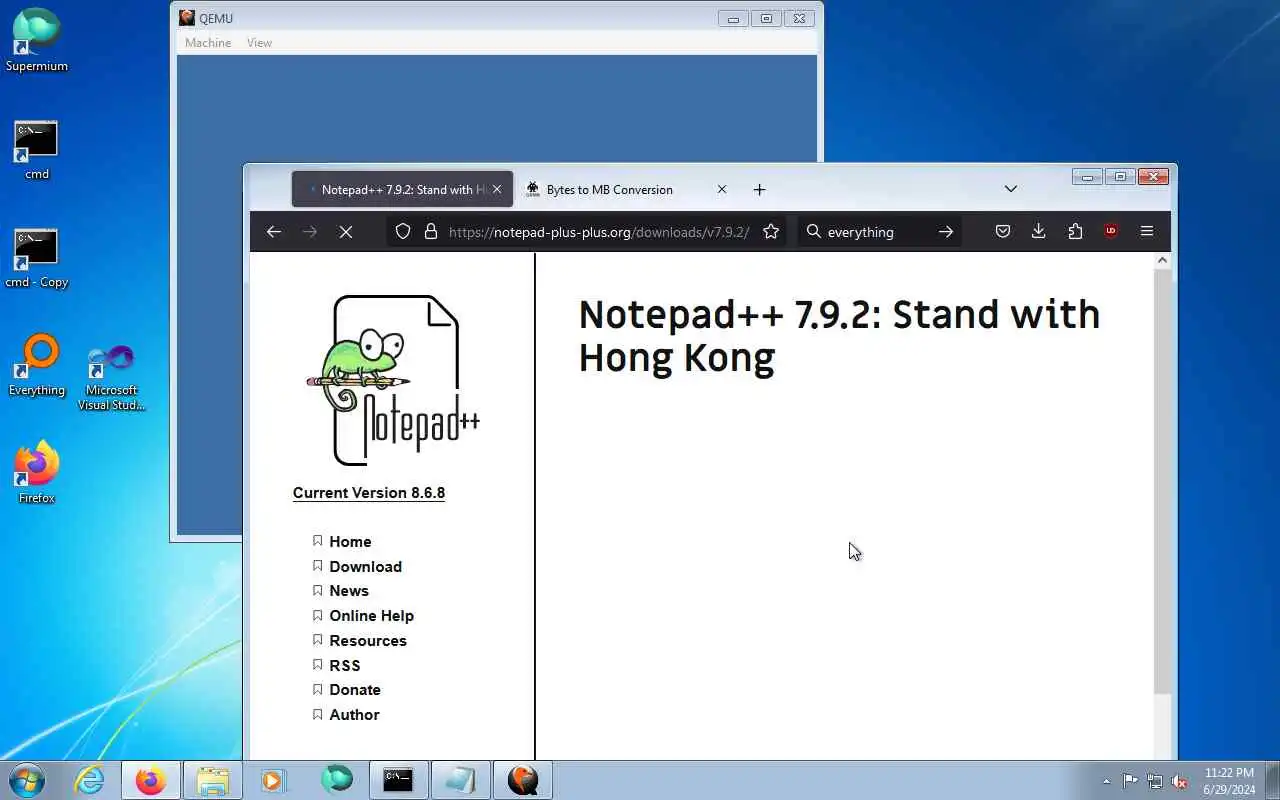Open the Current Version 8.6.8 link
Image resolution: width=1280 pixels, height=800 pixels.
point(369,493)
